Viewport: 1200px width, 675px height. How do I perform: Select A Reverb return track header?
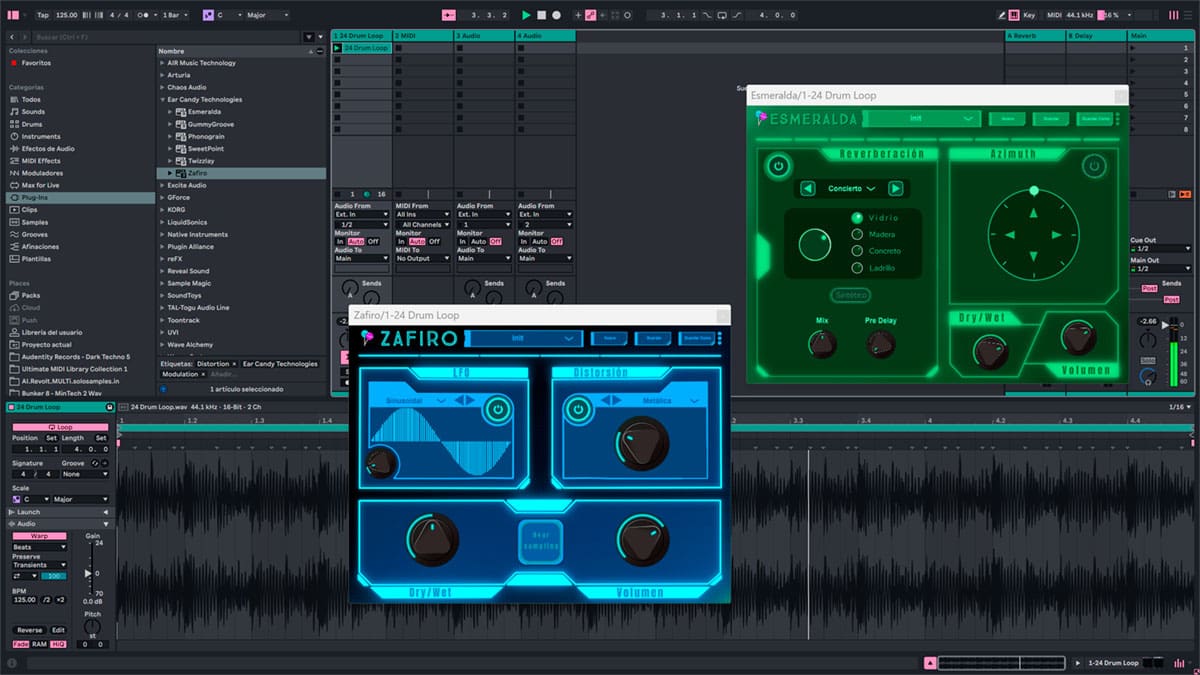click(x=1034, y=36)
